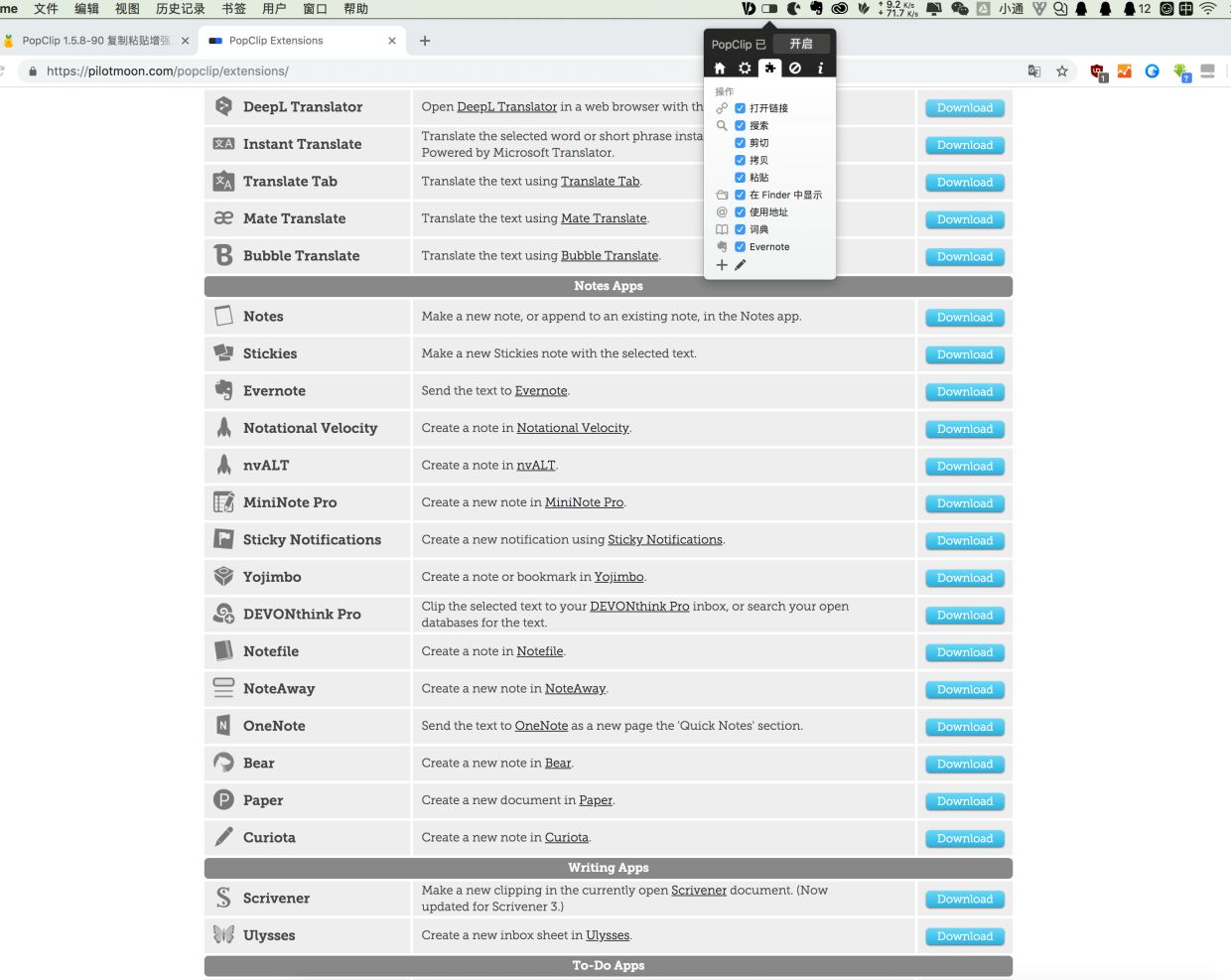Click the browser address bar URL

168,71
